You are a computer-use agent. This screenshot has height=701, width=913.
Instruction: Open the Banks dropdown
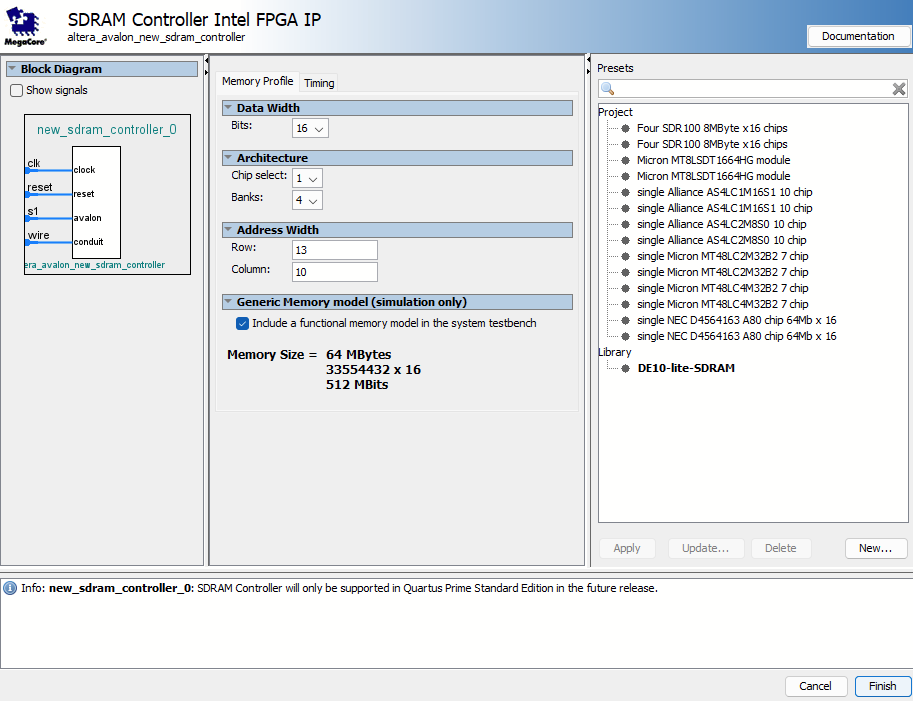click(x=307, y=200)
